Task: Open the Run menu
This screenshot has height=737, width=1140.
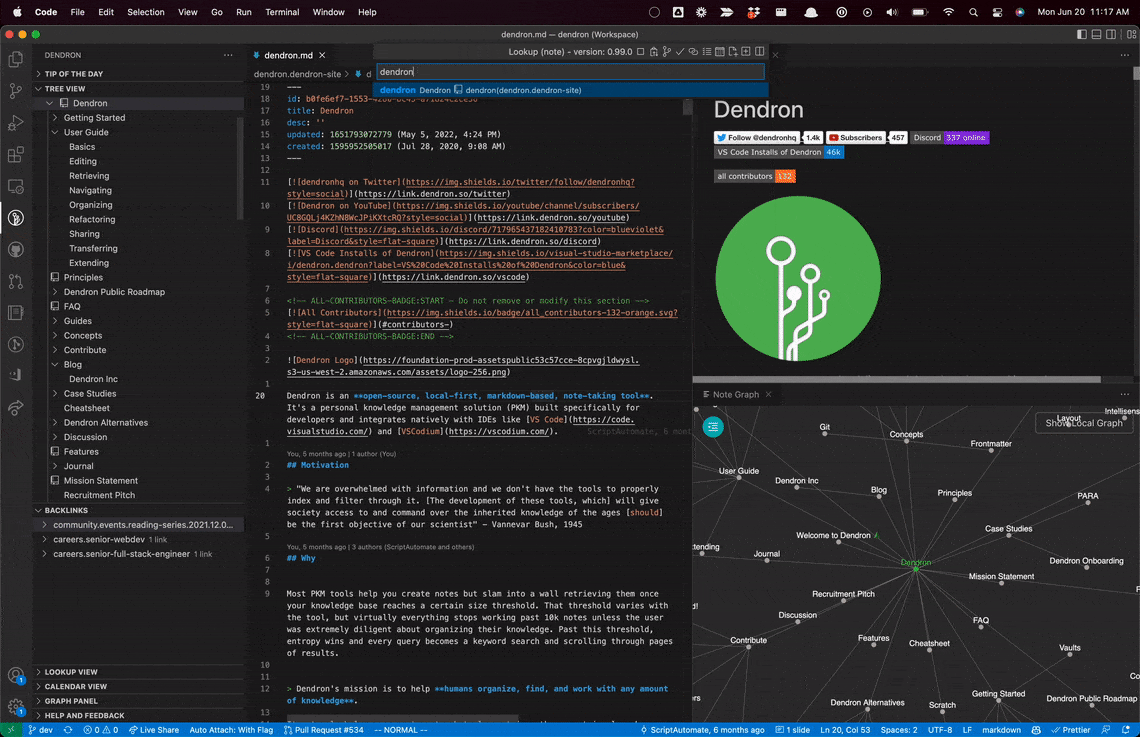Action: tap(244, 12)
